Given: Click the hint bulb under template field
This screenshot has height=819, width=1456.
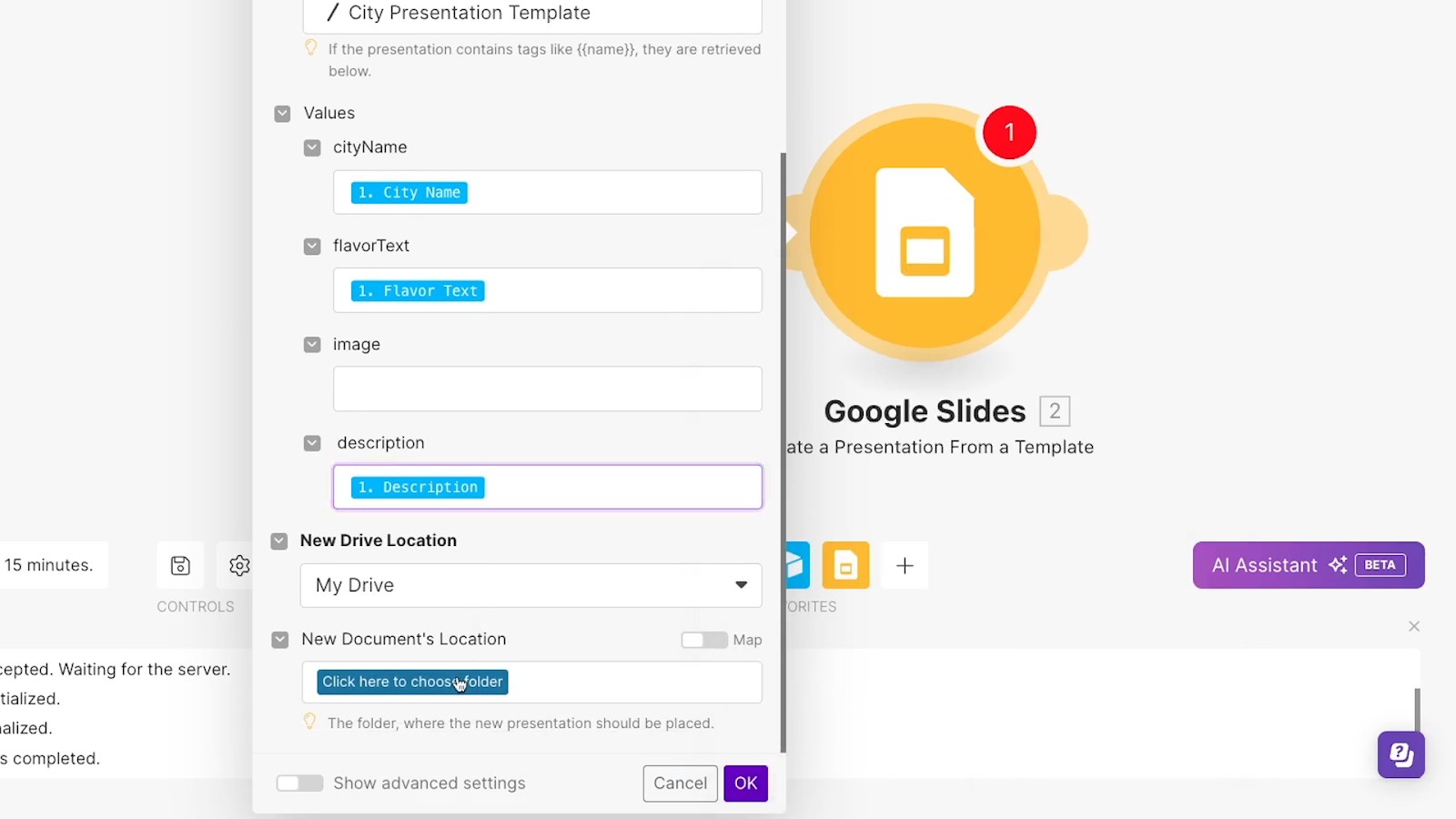Looking at the screenshot, I should [x=311, y=47].
